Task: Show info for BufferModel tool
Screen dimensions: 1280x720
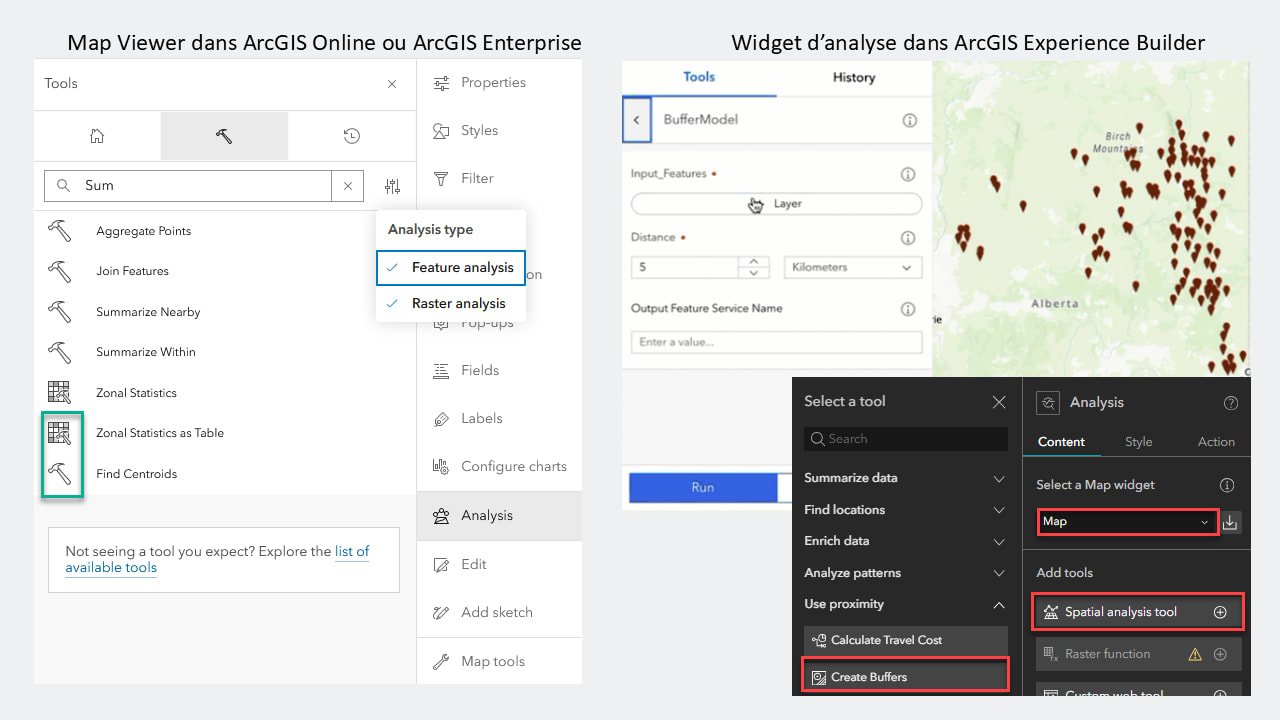Action: [x=909, y=120]
